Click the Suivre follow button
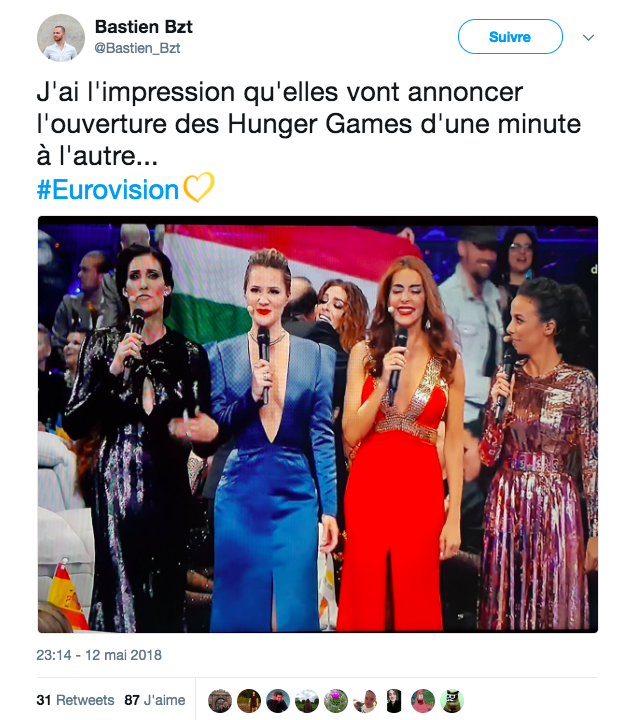Screen dimensions: 635x720 [510, 37]
